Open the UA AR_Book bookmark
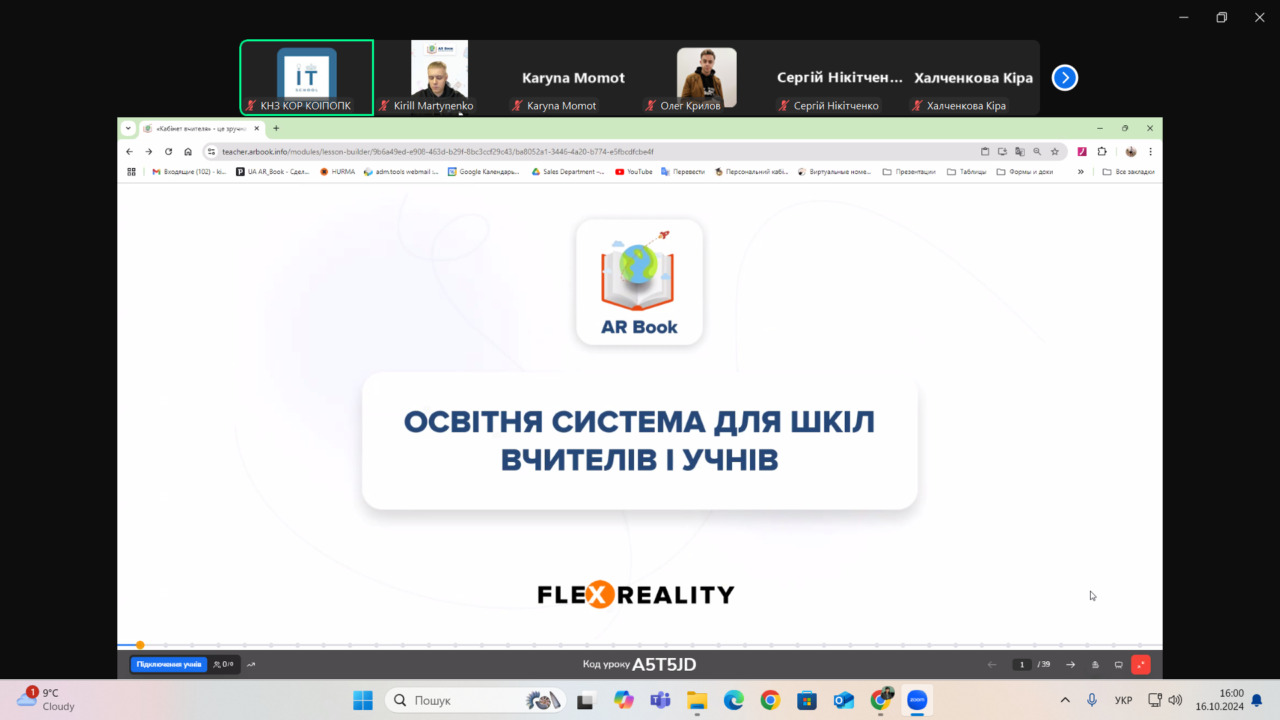The width and height of the screenshot is (1280, 720). pos(273,172)
